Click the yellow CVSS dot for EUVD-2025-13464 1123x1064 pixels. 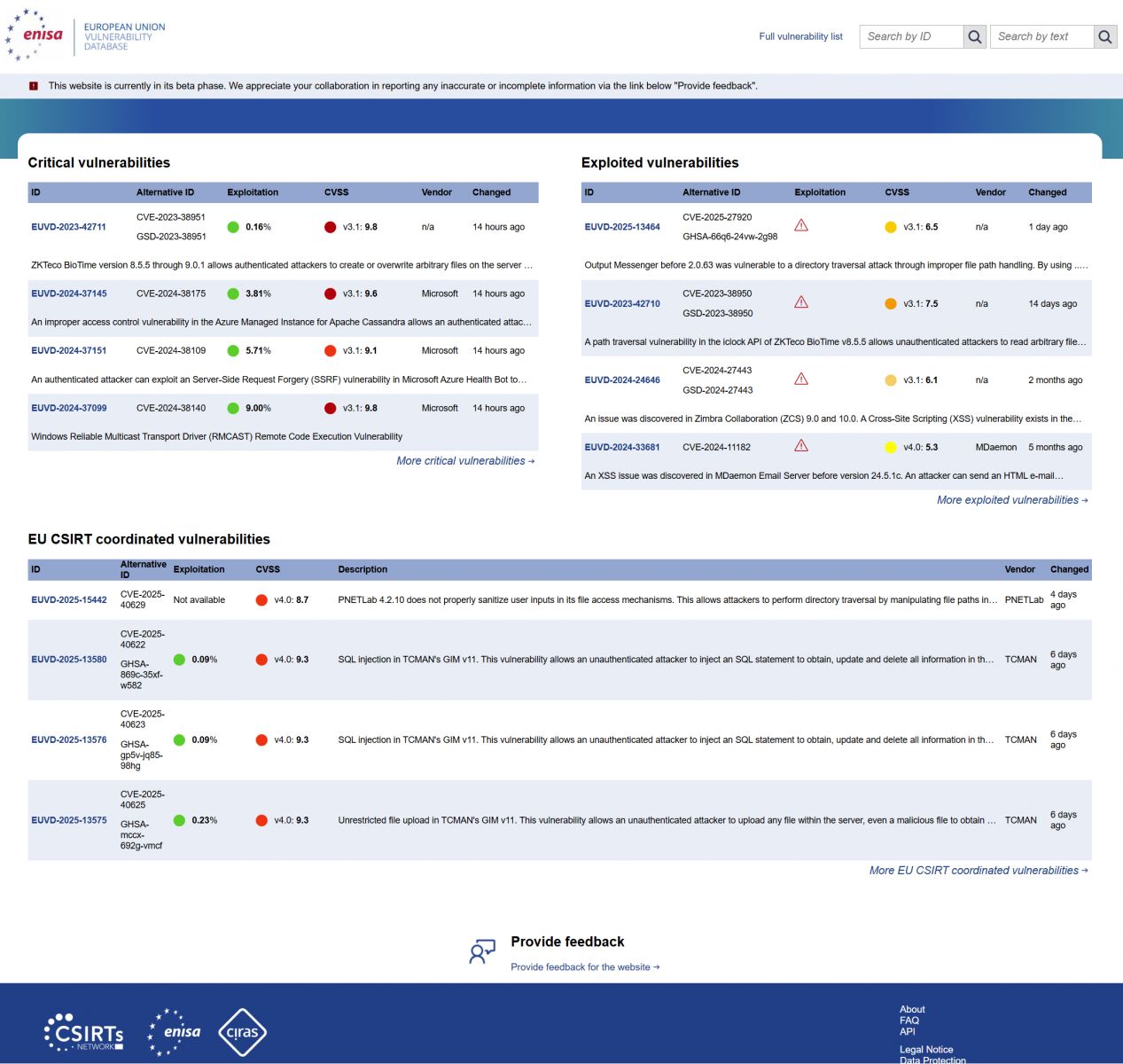[891, 227]
